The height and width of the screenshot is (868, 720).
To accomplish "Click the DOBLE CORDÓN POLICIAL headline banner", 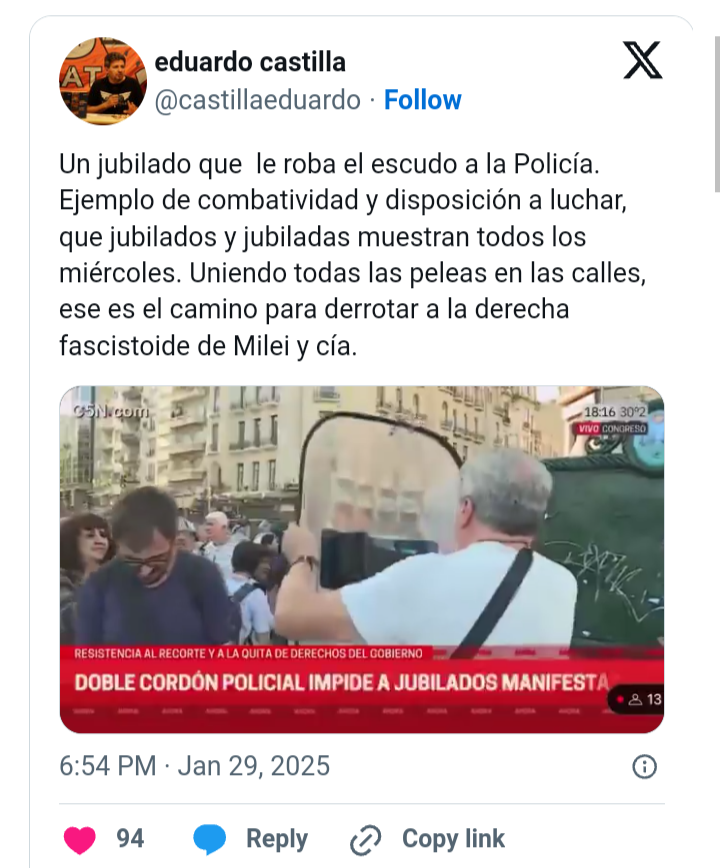I will 341,683.
